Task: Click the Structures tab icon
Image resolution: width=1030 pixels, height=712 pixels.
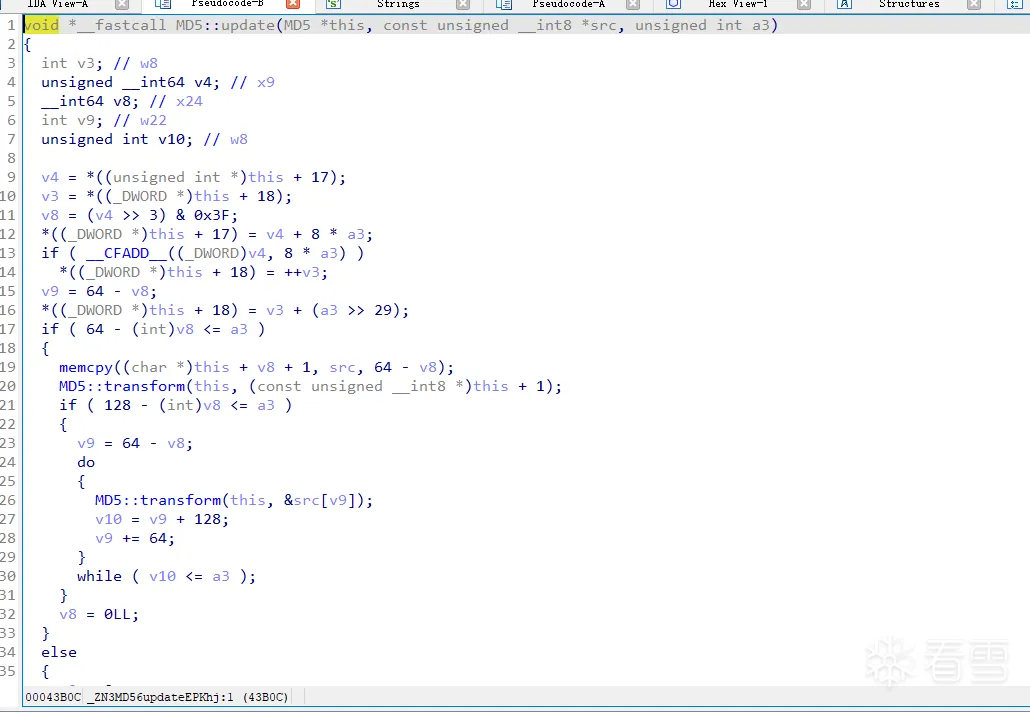Action: click(x=845, y=4)
